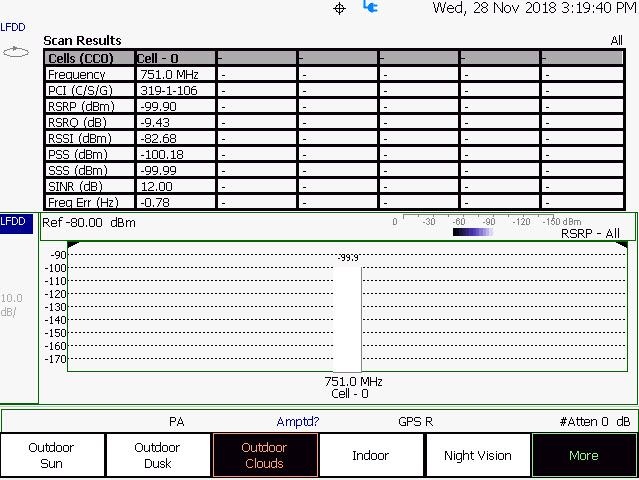Click the -100.18 PSS value
This screenshot has width=639, height=480.
coord(162,154)
